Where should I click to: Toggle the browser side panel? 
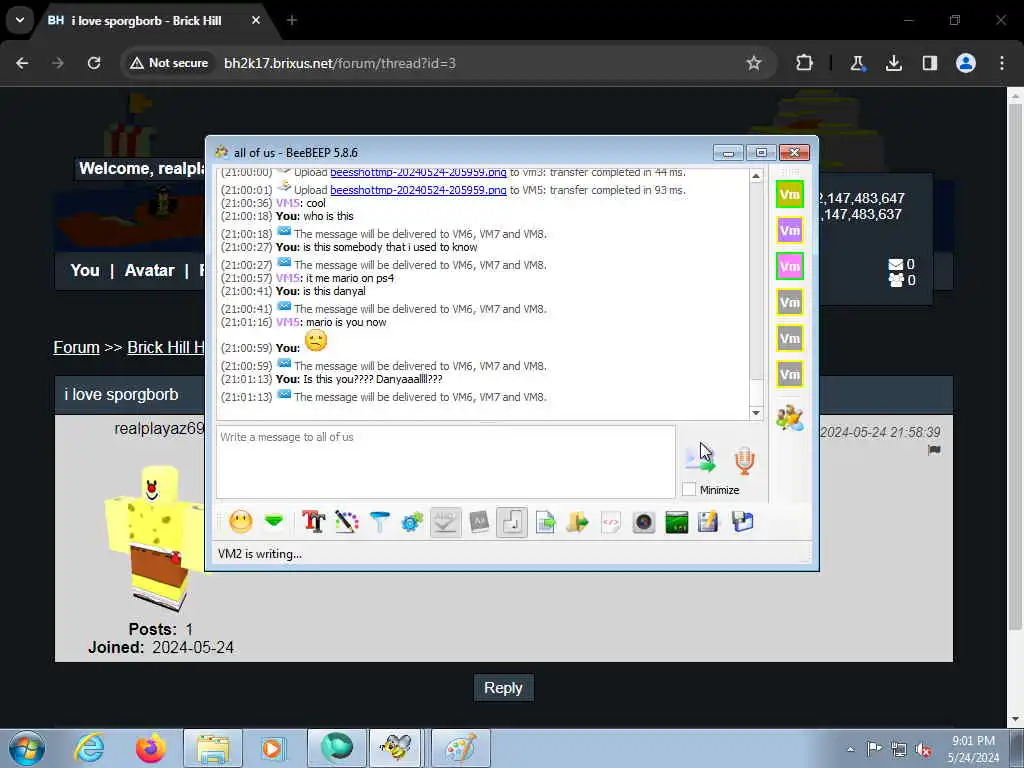pyautogui.click(x=930, y=63)
